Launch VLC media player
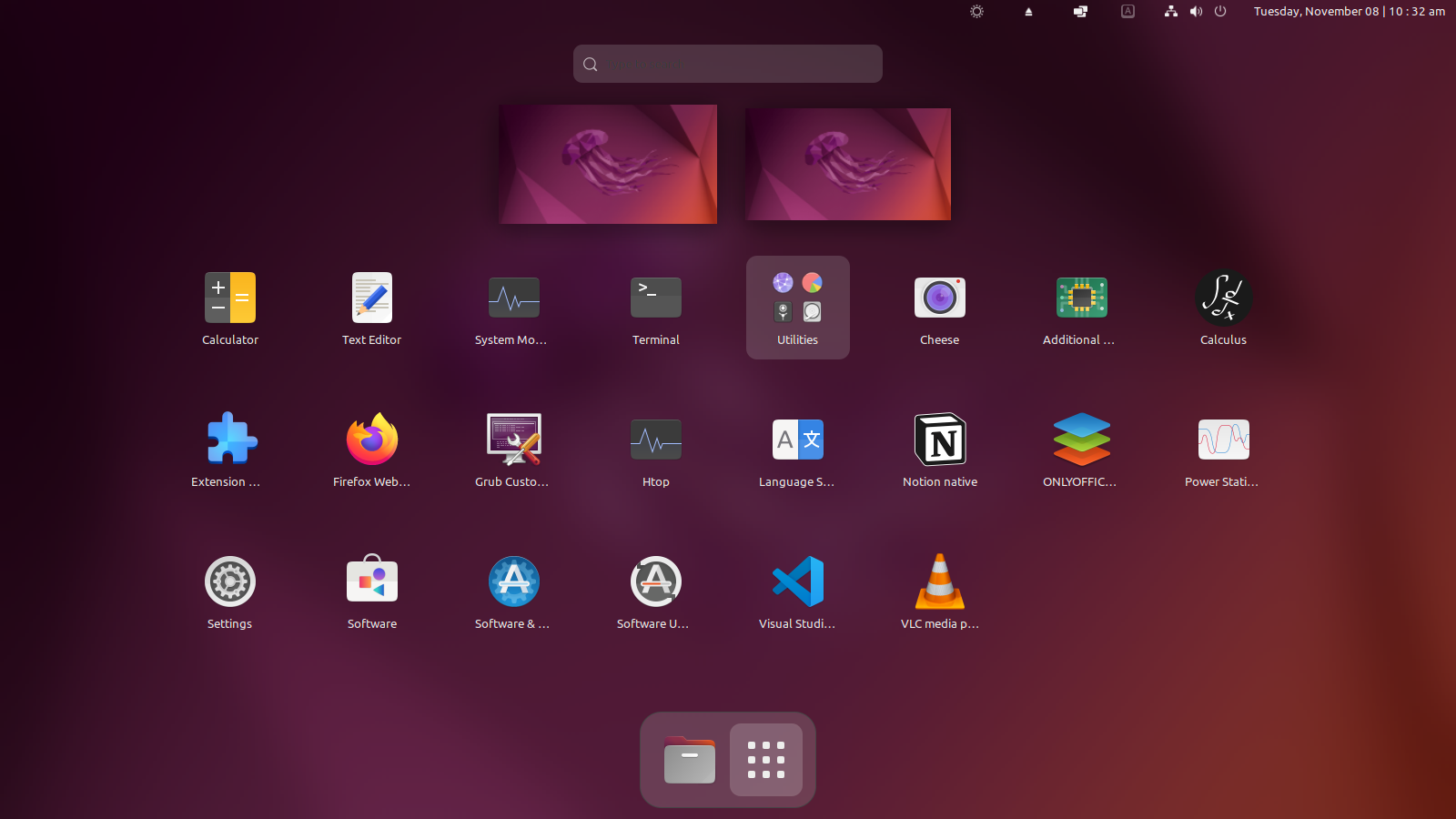Viewport: 1456px width, 819px height. pos(940,591)
